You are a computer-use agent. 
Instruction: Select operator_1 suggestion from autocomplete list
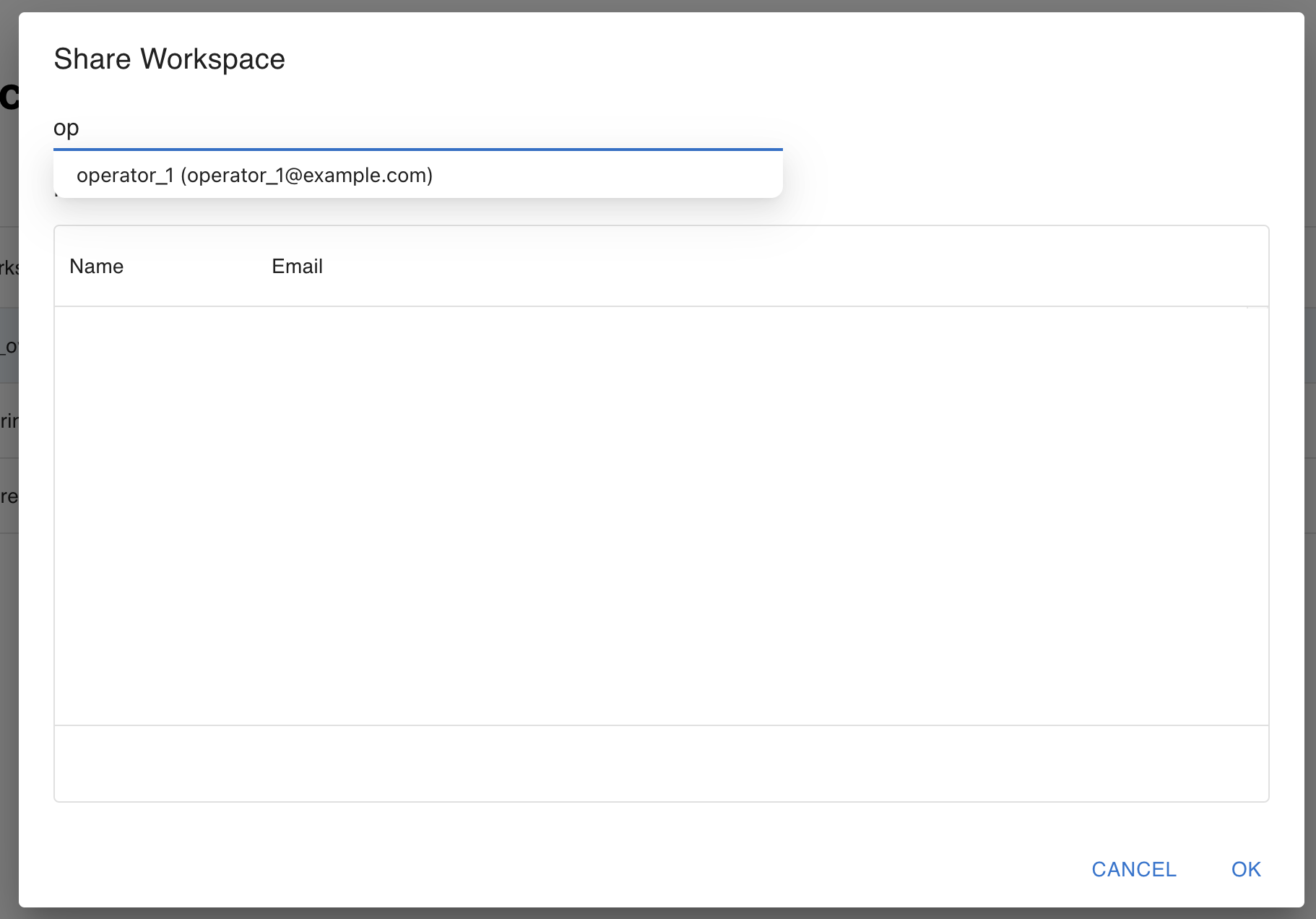click(x=417, y=176)
